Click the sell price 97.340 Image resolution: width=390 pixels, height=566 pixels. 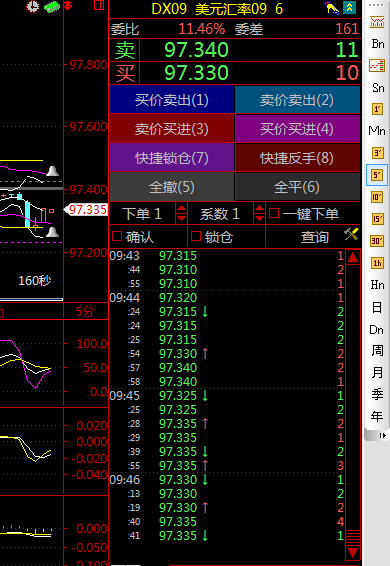pyautogui.click(x=196, y=49)
